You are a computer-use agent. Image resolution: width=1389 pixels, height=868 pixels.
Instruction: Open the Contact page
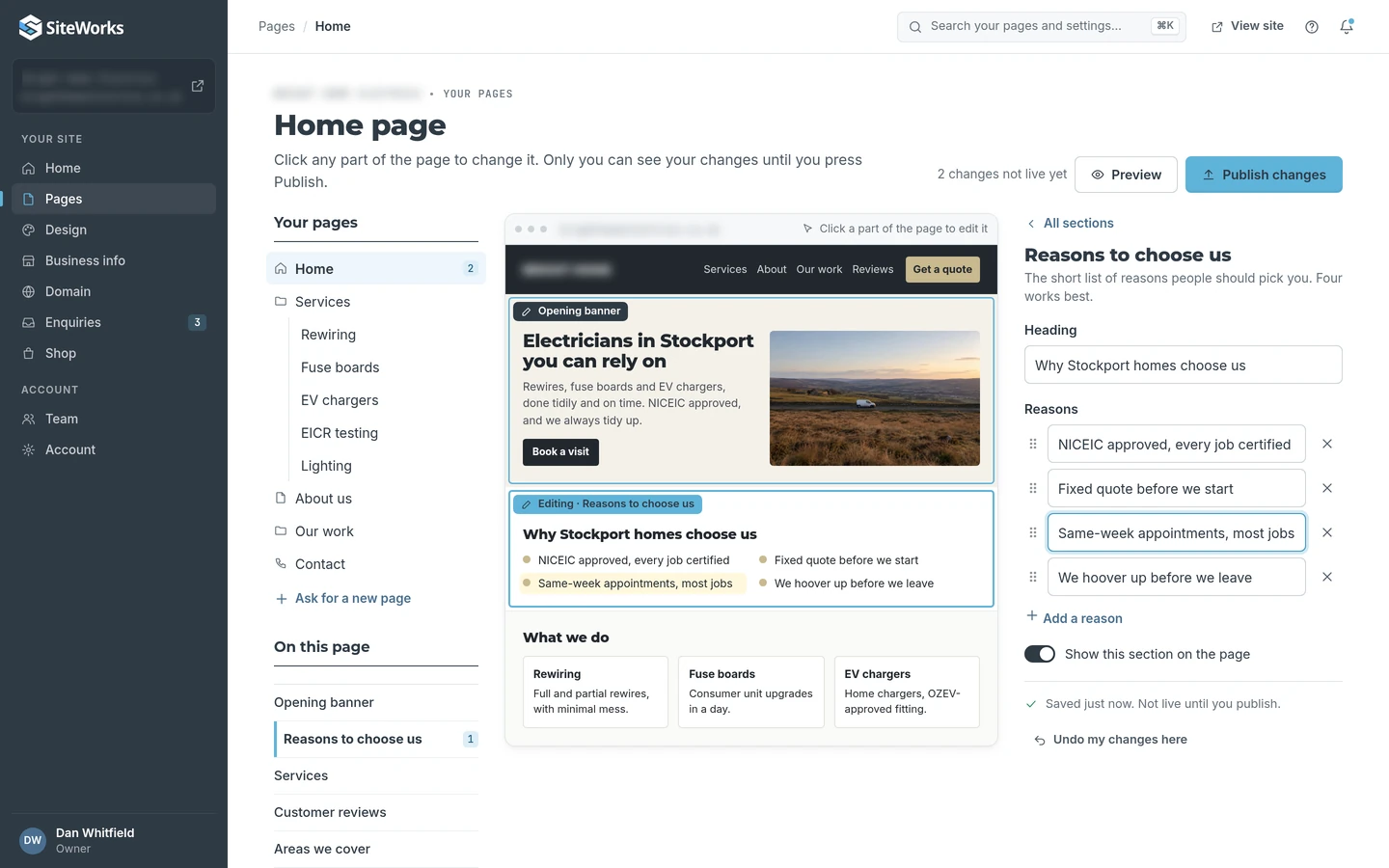pos(376,564)
